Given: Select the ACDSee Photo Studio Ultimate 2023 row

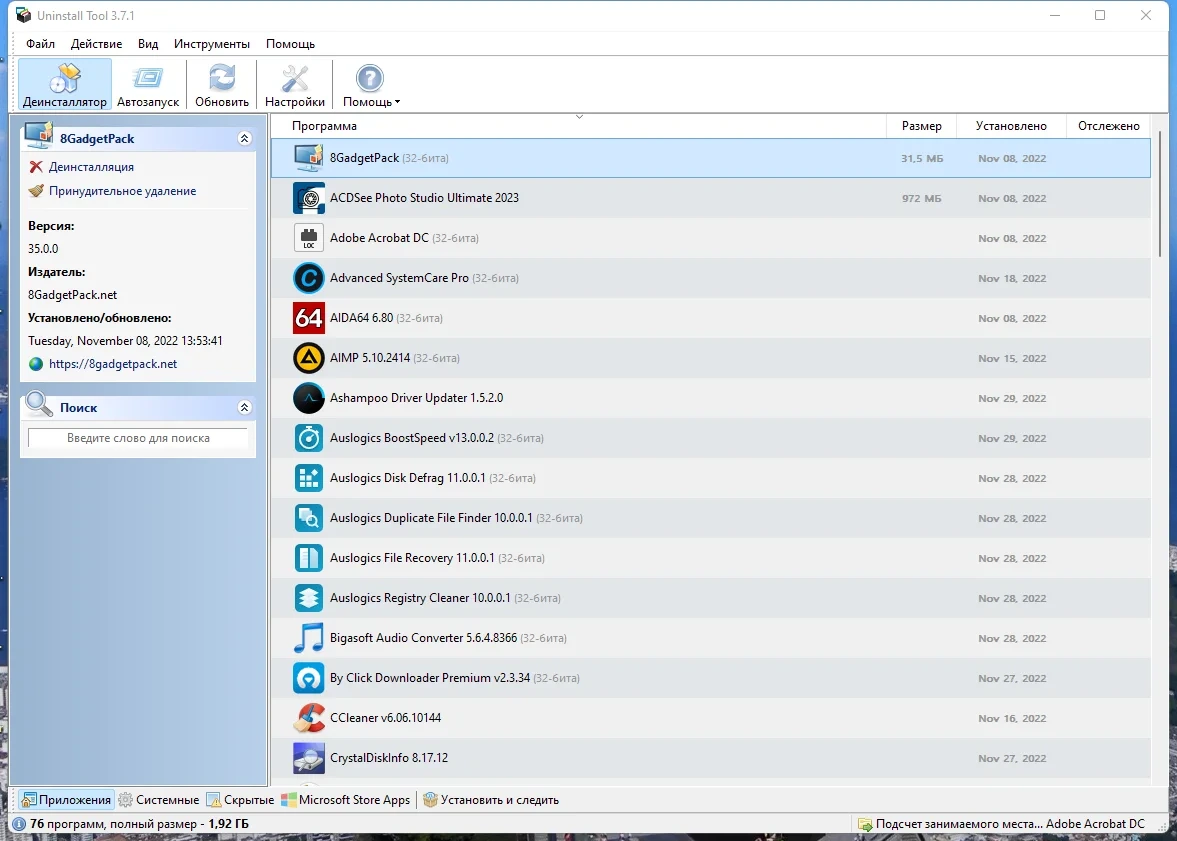Looking at the screenshot, I should 710,197.
